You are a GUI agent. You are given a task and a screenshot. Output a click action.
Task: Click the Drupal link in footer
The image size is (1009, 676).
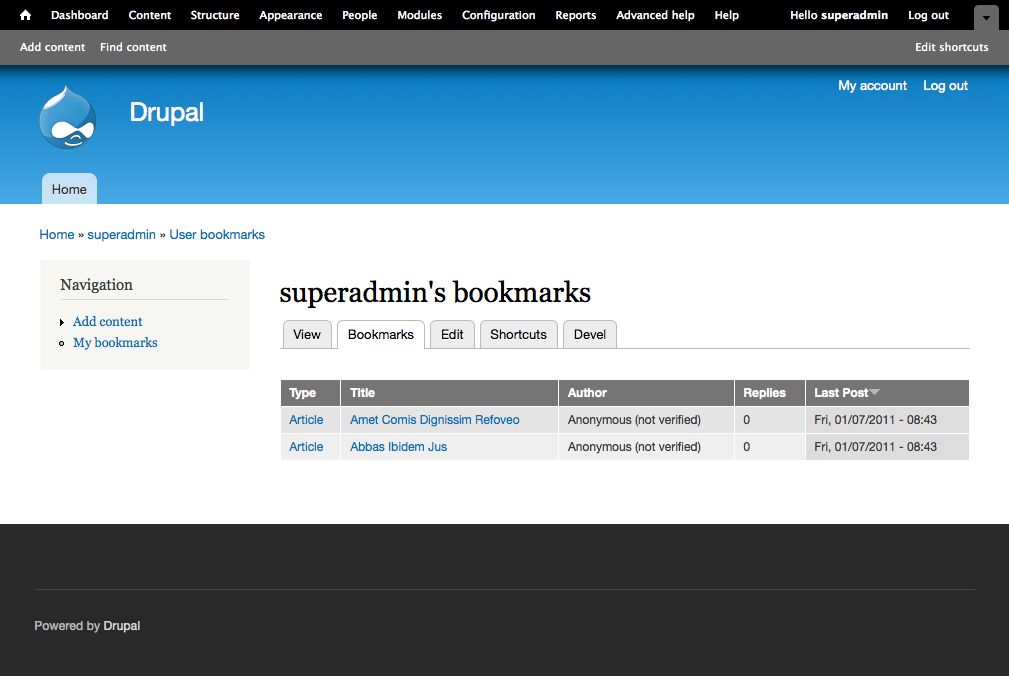click(122, 626)
